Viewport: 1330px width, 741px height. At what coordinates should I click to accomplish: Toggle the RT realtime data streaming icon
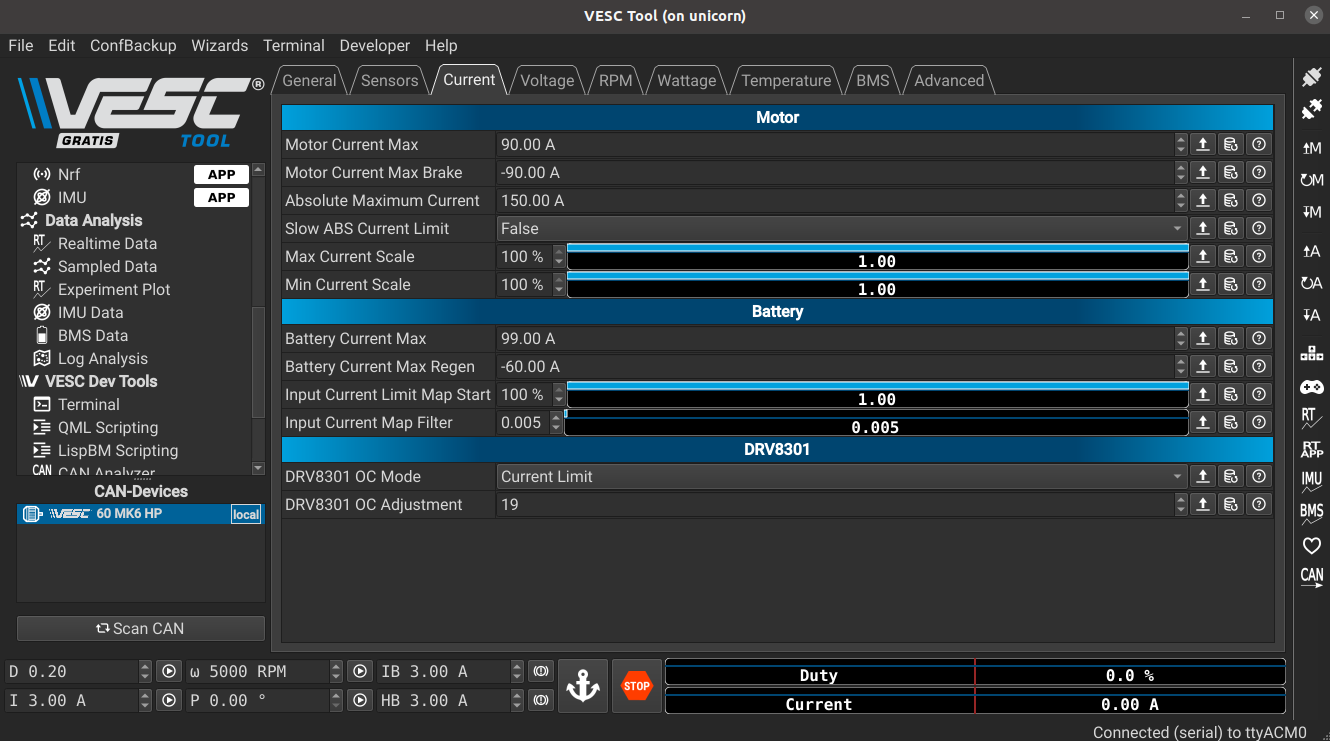tap(1311, 417)
